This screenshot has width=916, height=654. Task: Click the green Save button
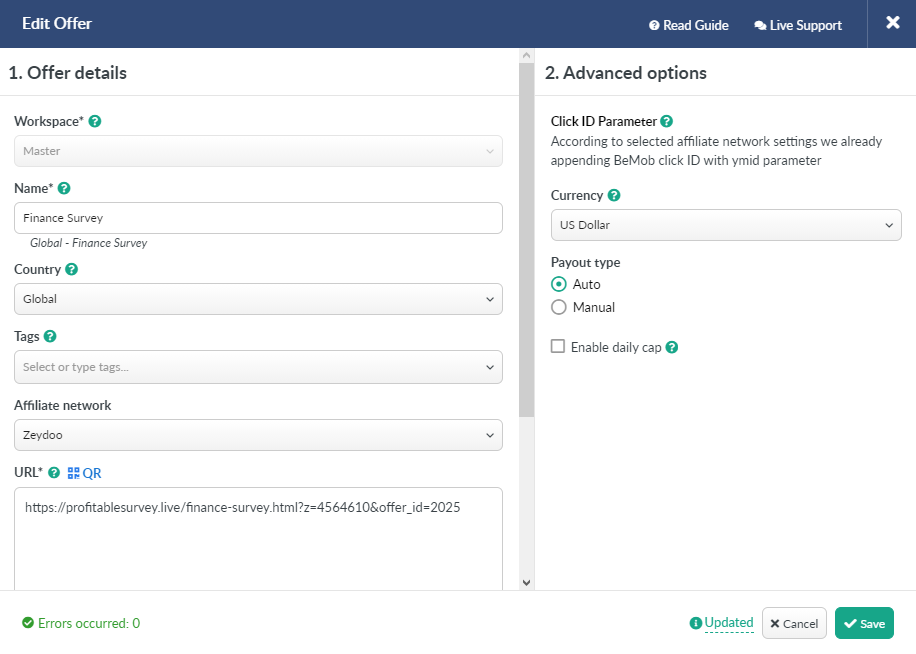pos(864,623)
